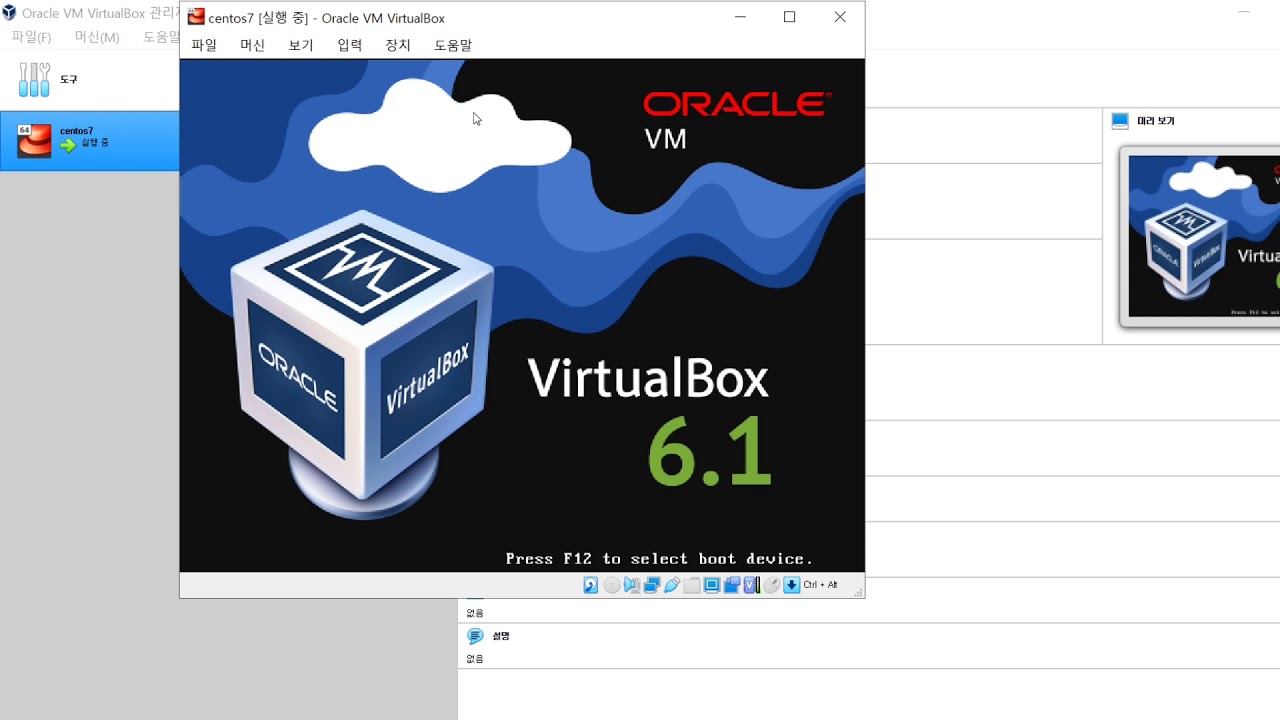Open 머신(M) menu in VirtualBox Manager
The image size is (1280, 720).
[x=97, y=37]
